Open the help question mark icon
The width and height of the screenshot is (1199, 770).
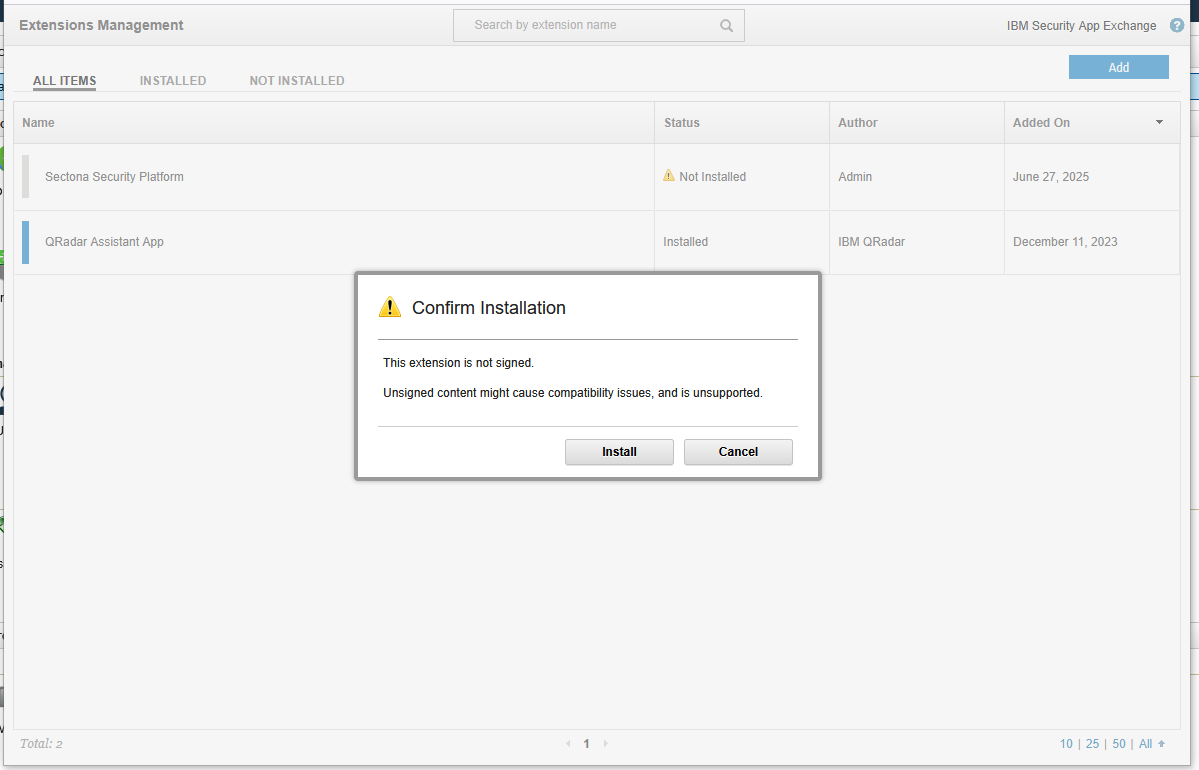coord(1177,26)
